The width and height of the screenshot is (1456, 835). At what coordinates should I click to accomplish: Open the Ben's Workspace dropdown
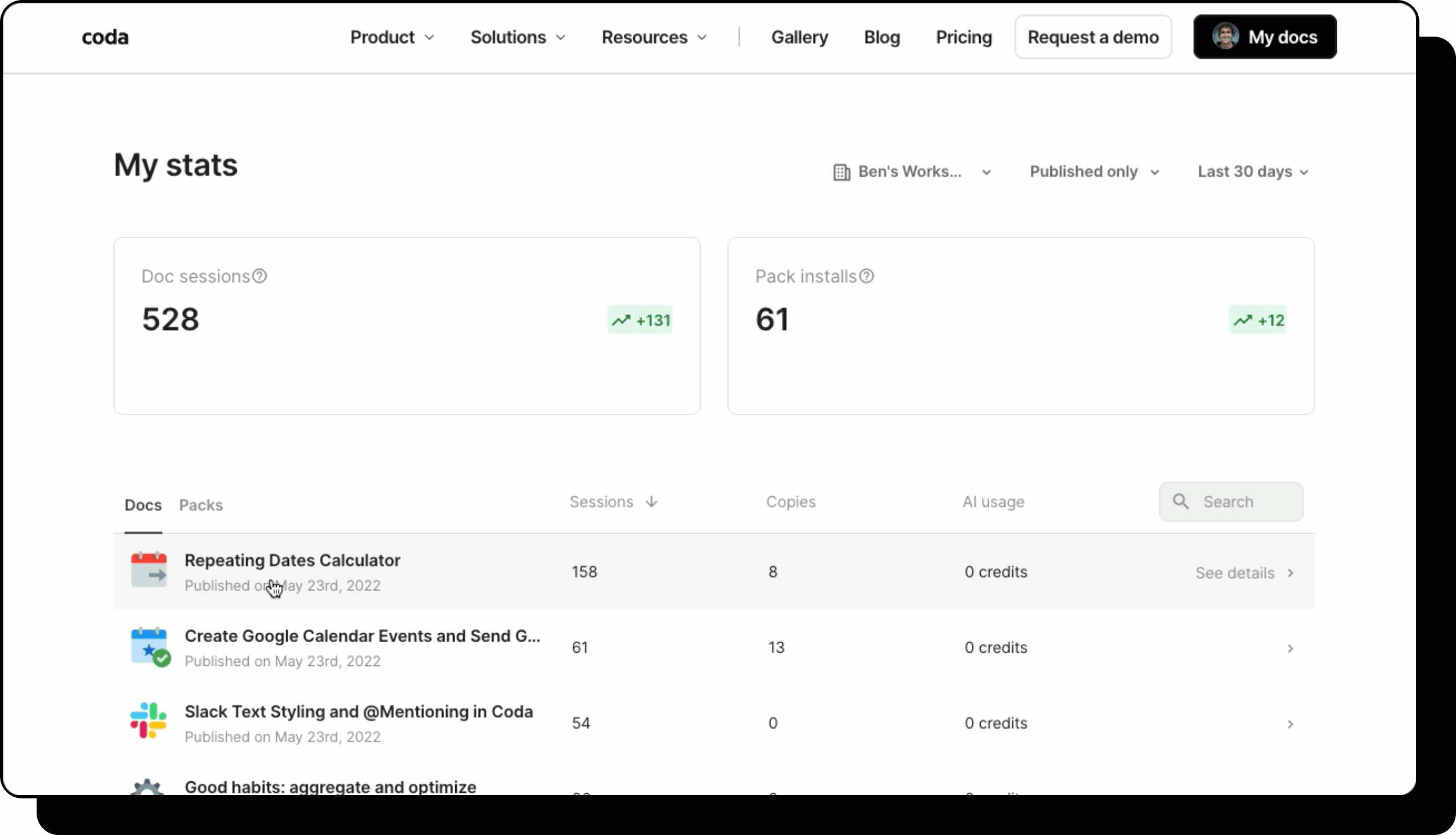tap(912, 172)
